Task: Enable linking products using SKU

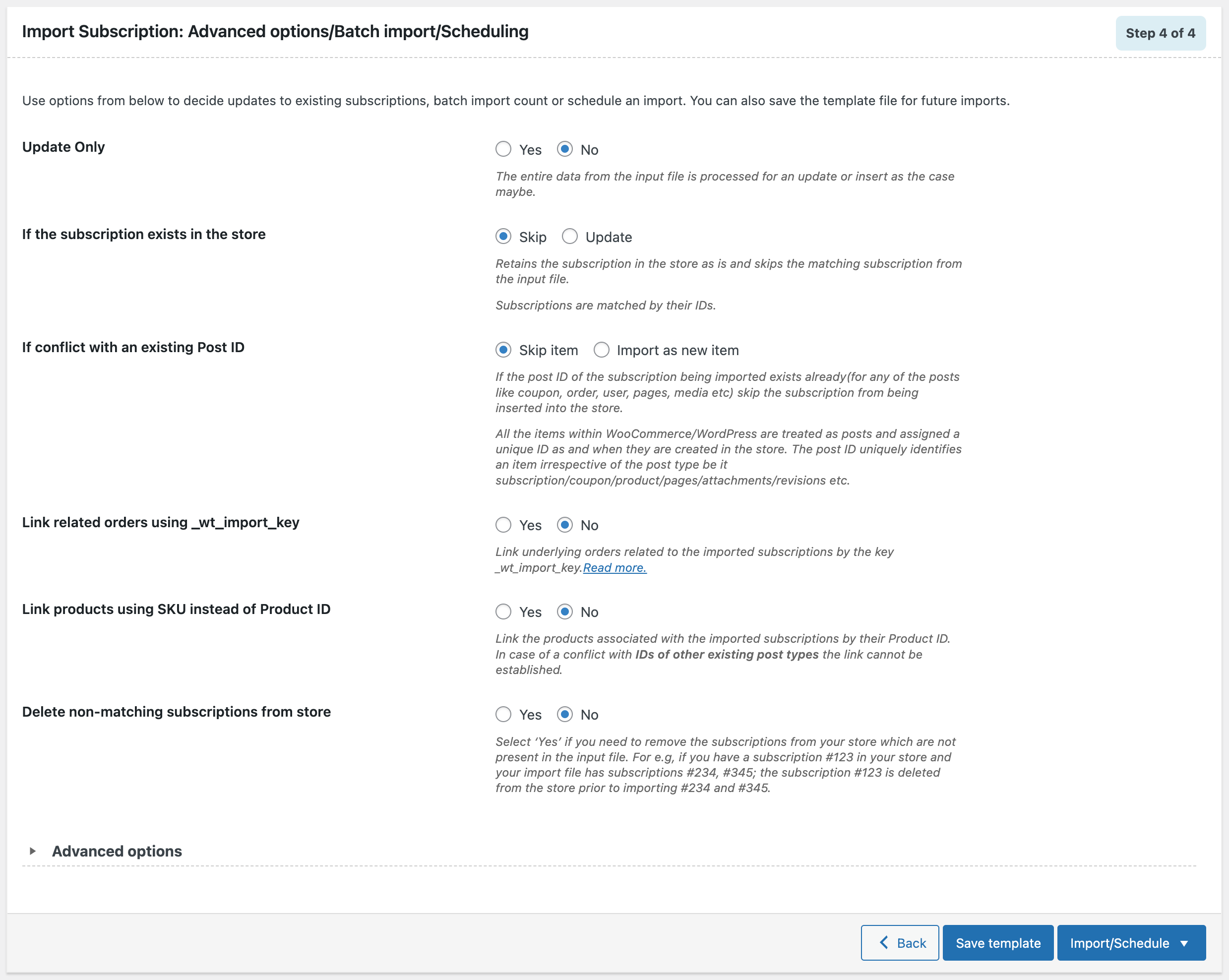Action: tap(504, 612)
